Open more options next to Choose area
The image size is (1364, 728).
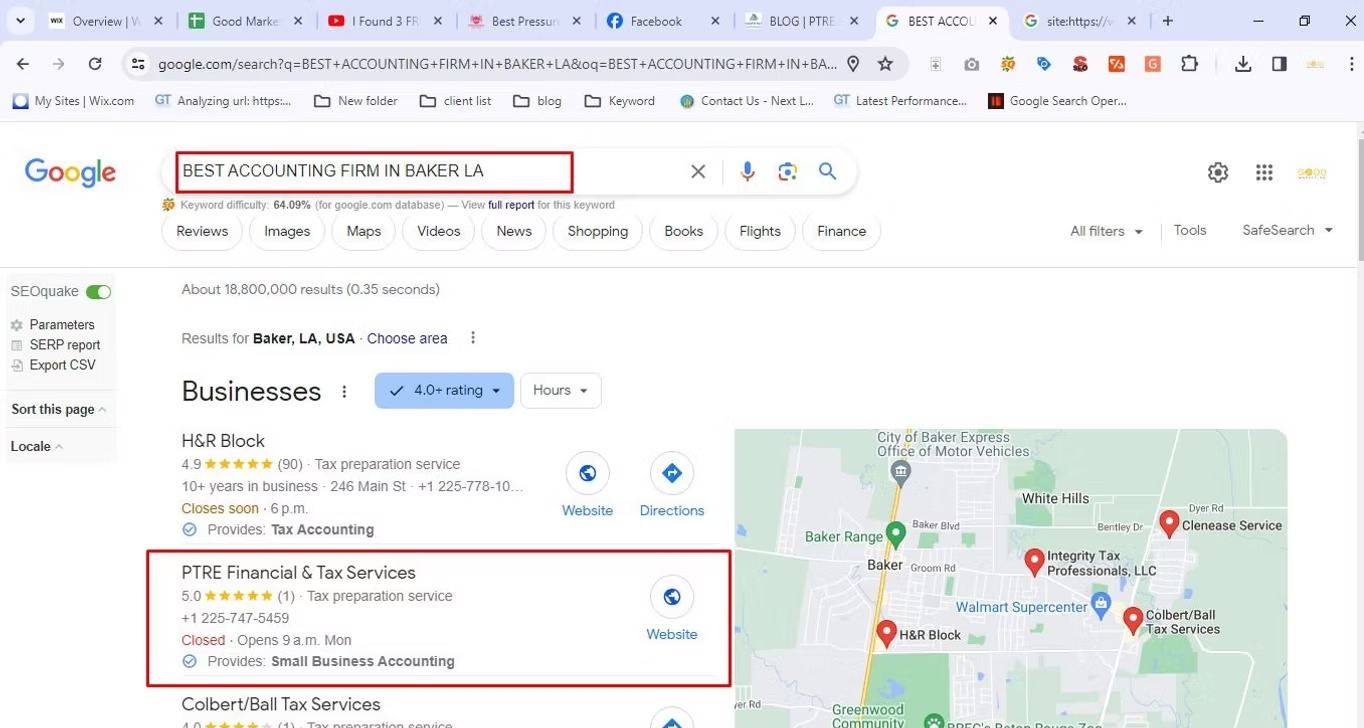coord(473,338)
